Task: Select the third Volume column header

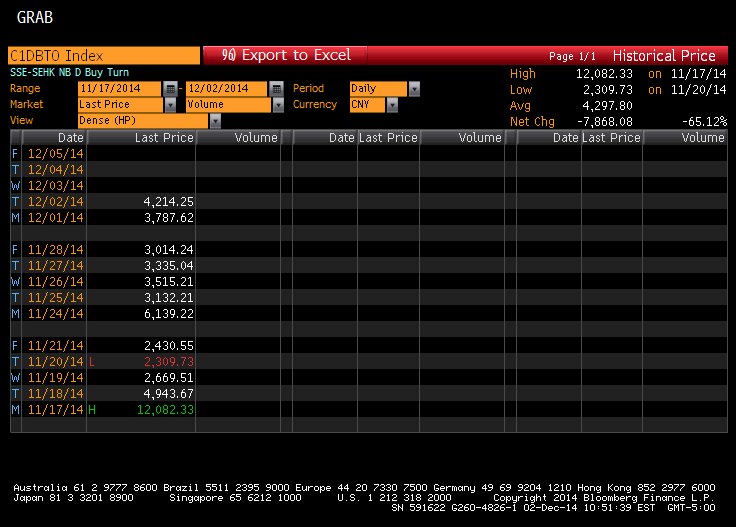Action: [685, 137]
